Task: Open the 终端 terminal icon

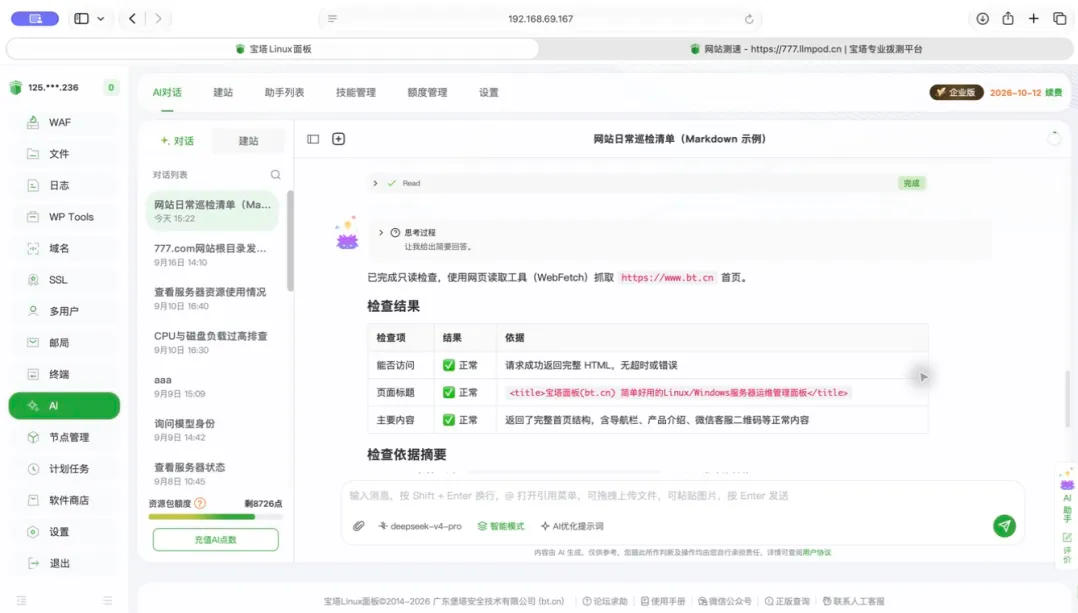Action: point(33,375)
